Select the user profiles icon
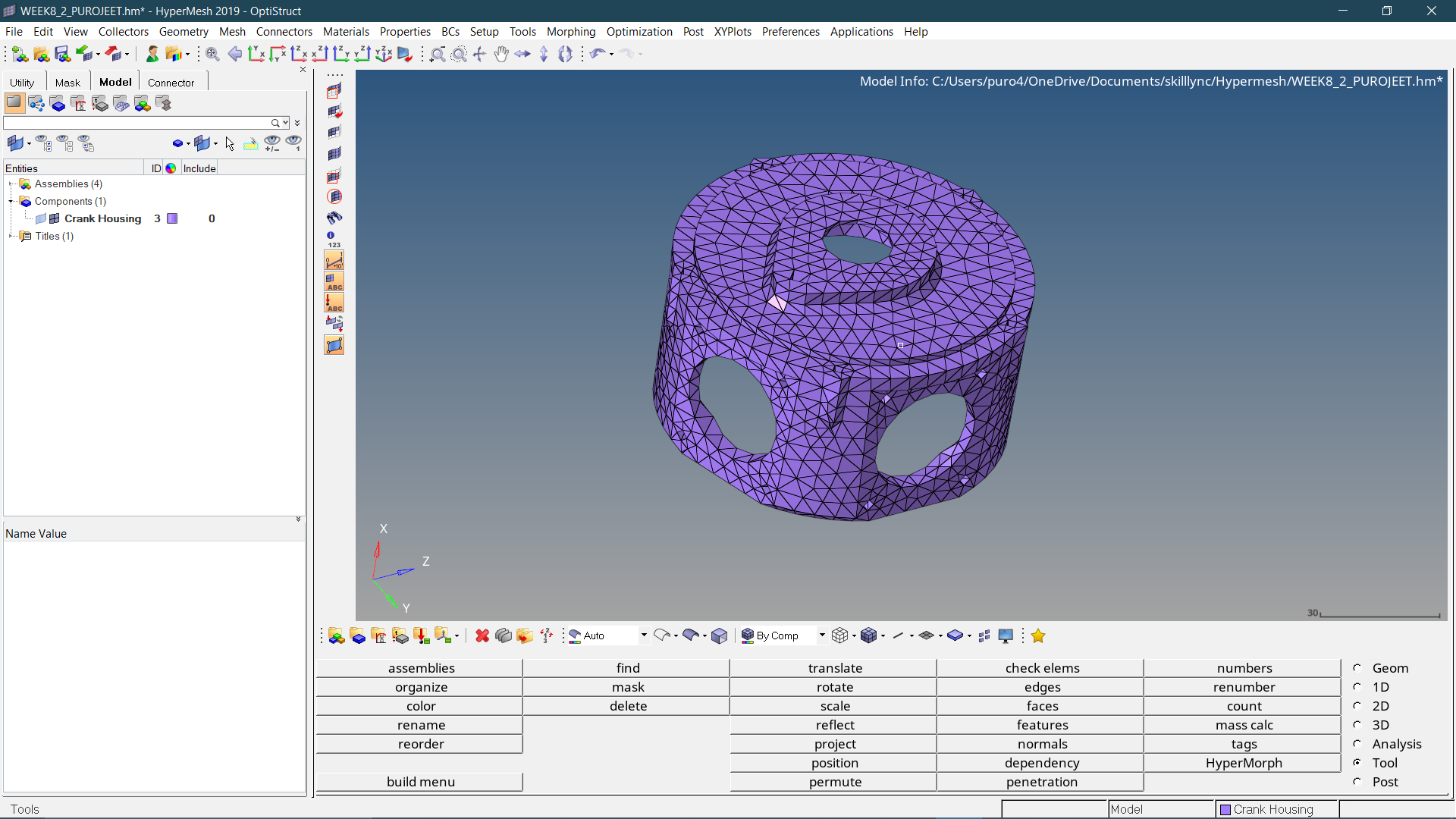The image size is (1456, 819). pos(152,54)
